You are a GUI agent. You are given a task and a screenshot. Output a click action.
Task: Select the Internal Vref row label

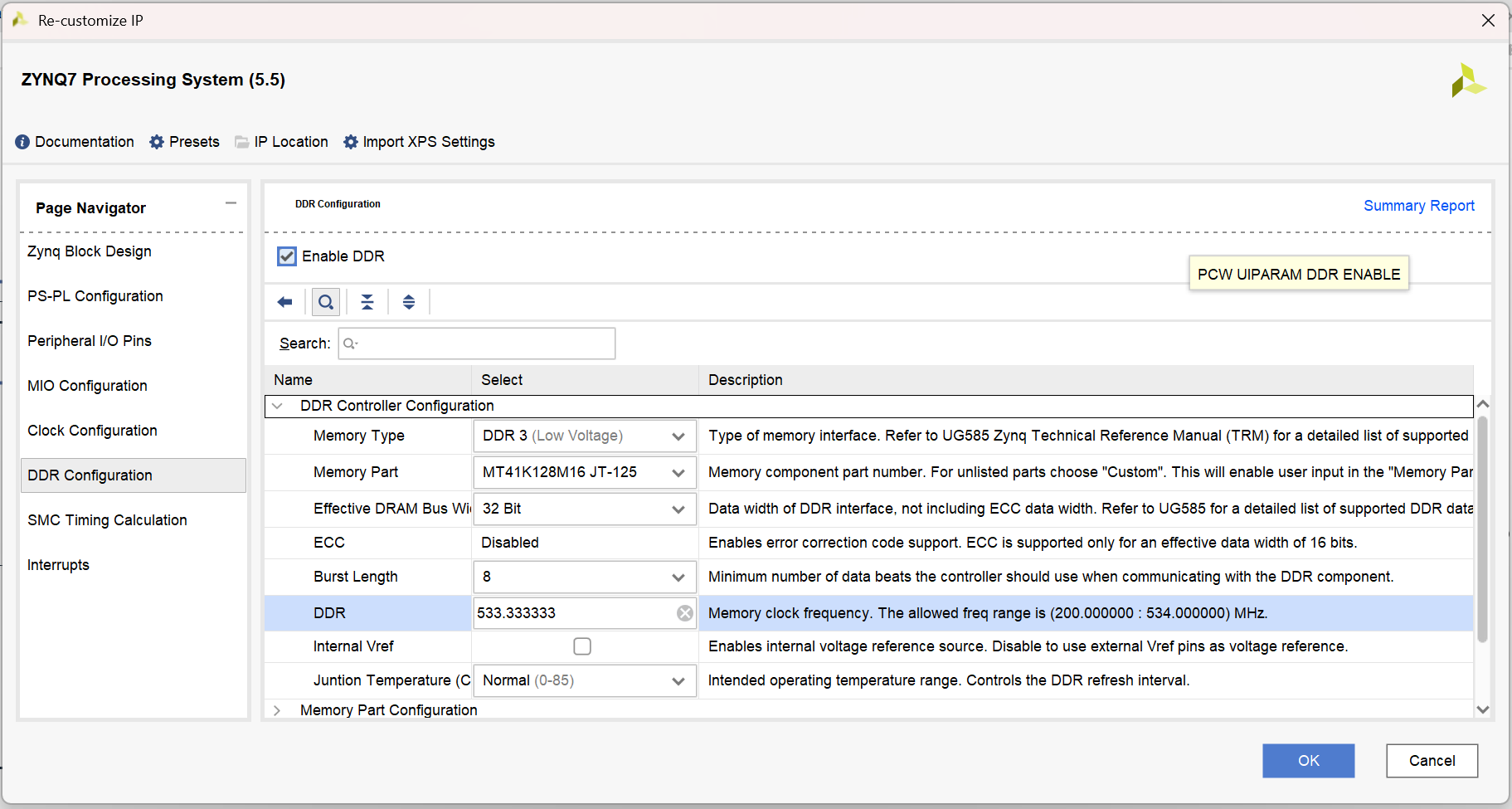[x=353, y=646]
